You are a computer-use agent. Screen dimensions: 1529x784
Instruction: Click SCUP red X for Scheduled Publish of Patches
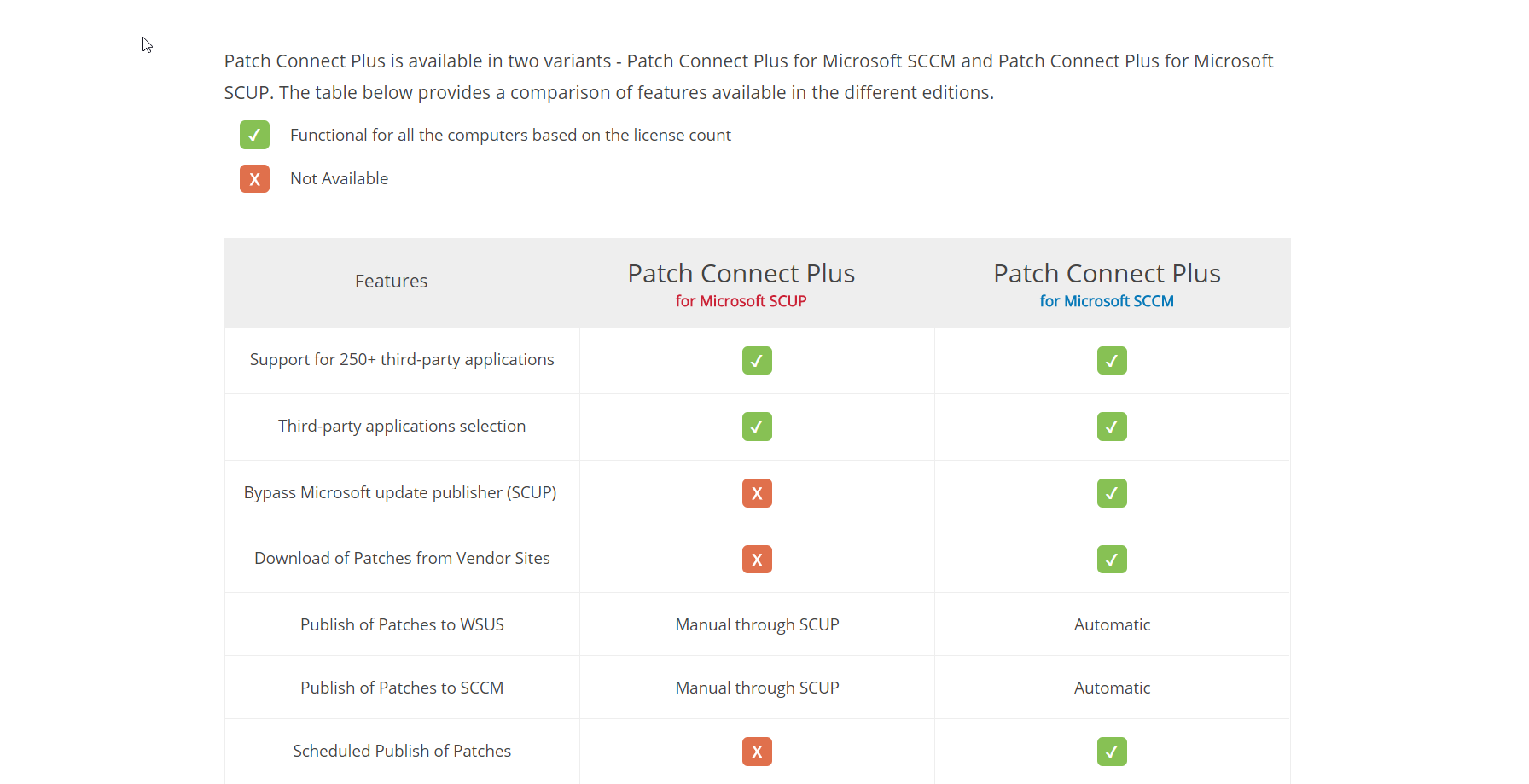point(757,752)
